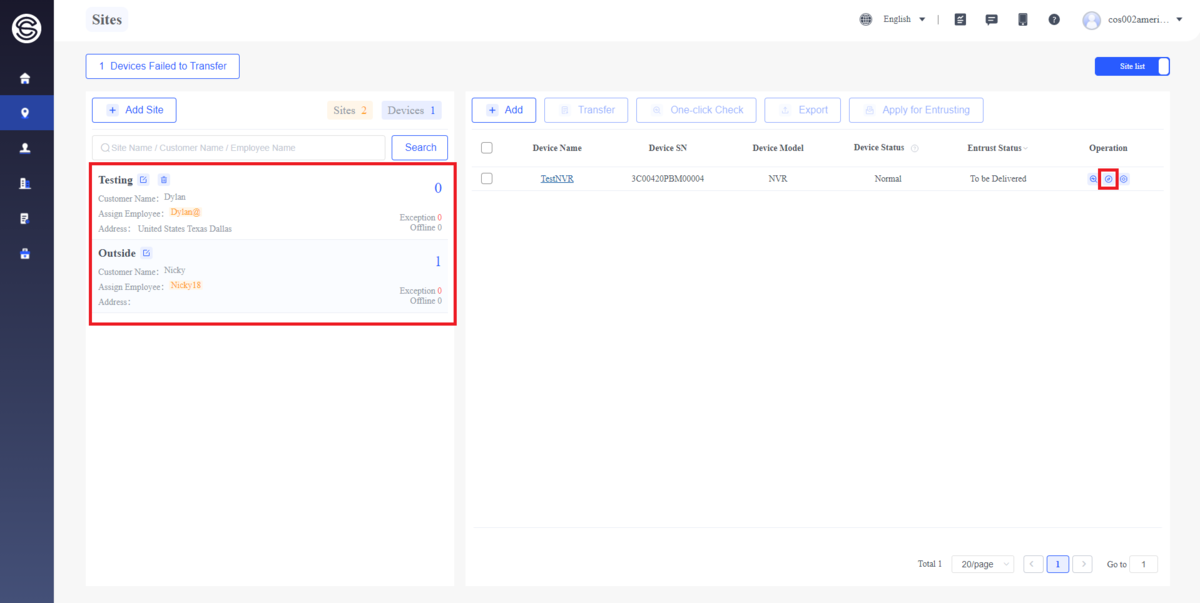Open the building icon in the sidebar

[x=25, y=183]
